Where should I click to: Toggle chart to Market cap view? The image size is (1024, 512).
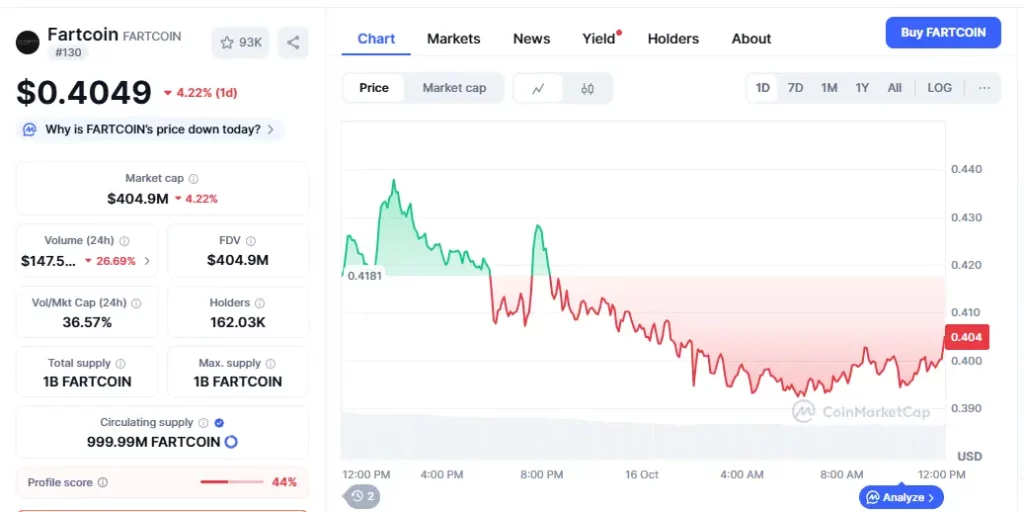(454, 88)
